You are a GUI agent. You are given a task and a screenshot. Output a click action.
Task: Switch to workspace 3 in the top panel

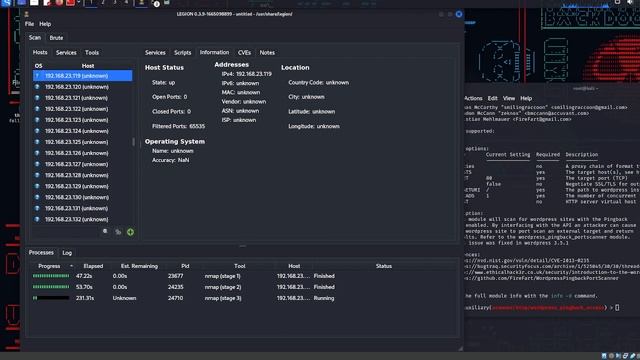(x=115, y=3)
